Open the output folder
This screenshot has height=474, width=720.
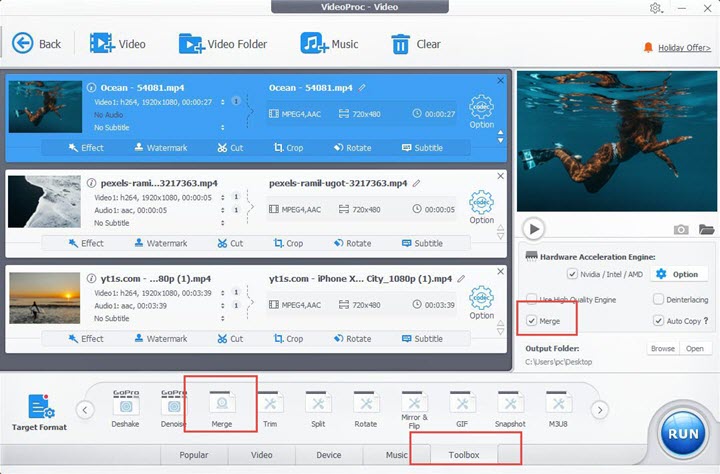[695, 349]
